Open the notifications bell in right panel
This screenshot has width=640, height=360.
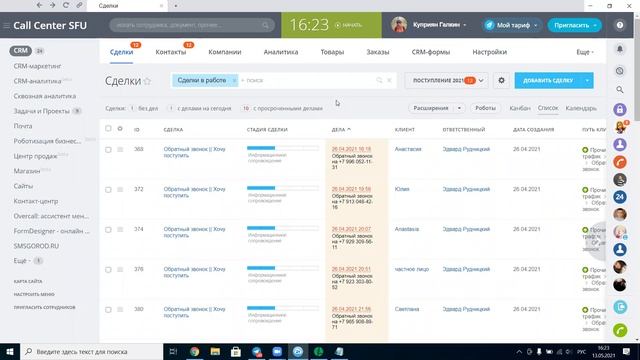click(620, 49)
